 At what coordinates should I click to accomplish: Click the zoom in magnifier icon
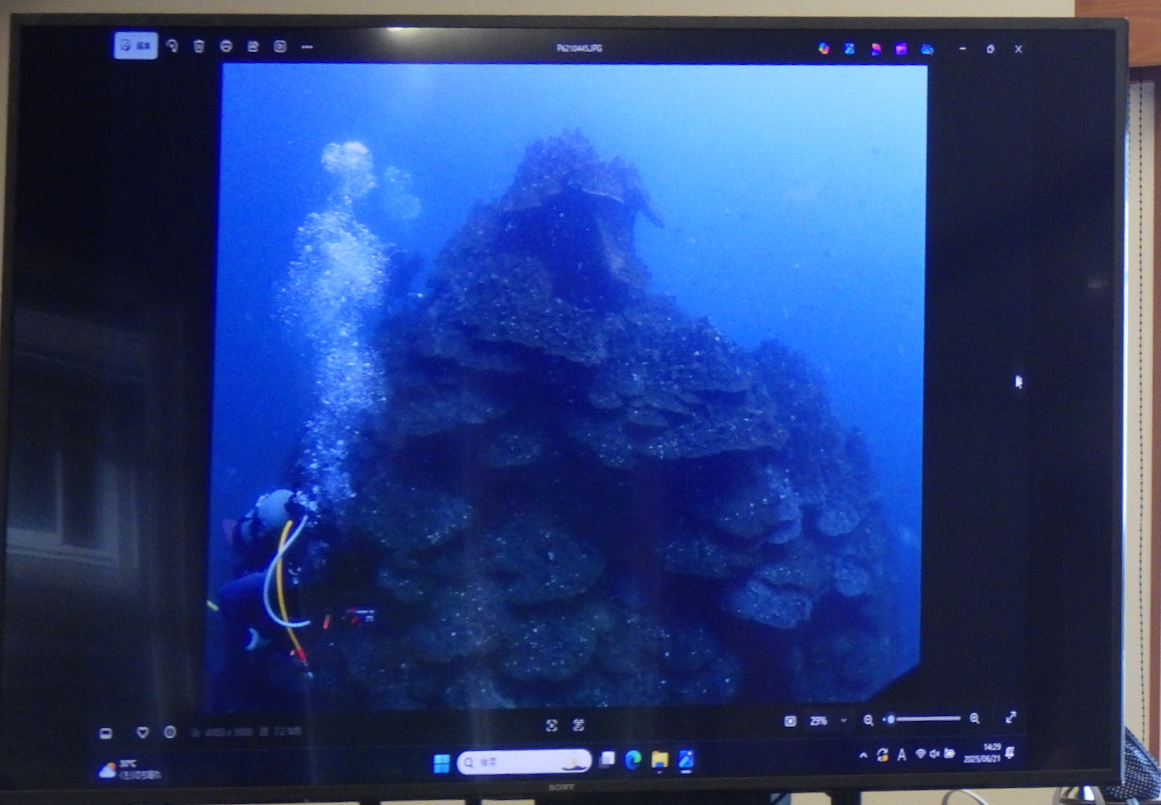click(x=975, y=718)
